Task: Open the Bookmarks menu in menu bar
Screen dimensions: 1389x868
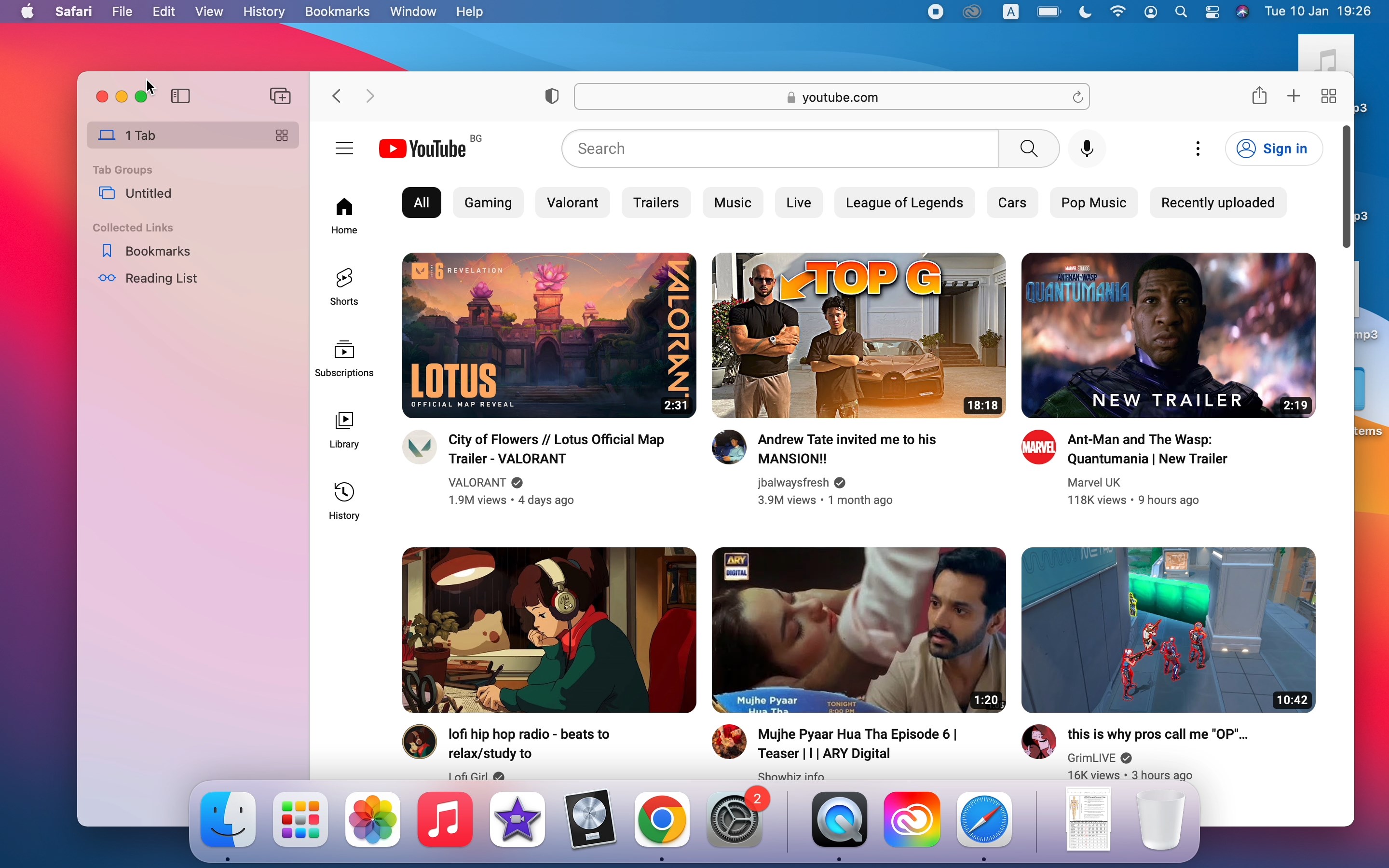Action: [338, 12]
